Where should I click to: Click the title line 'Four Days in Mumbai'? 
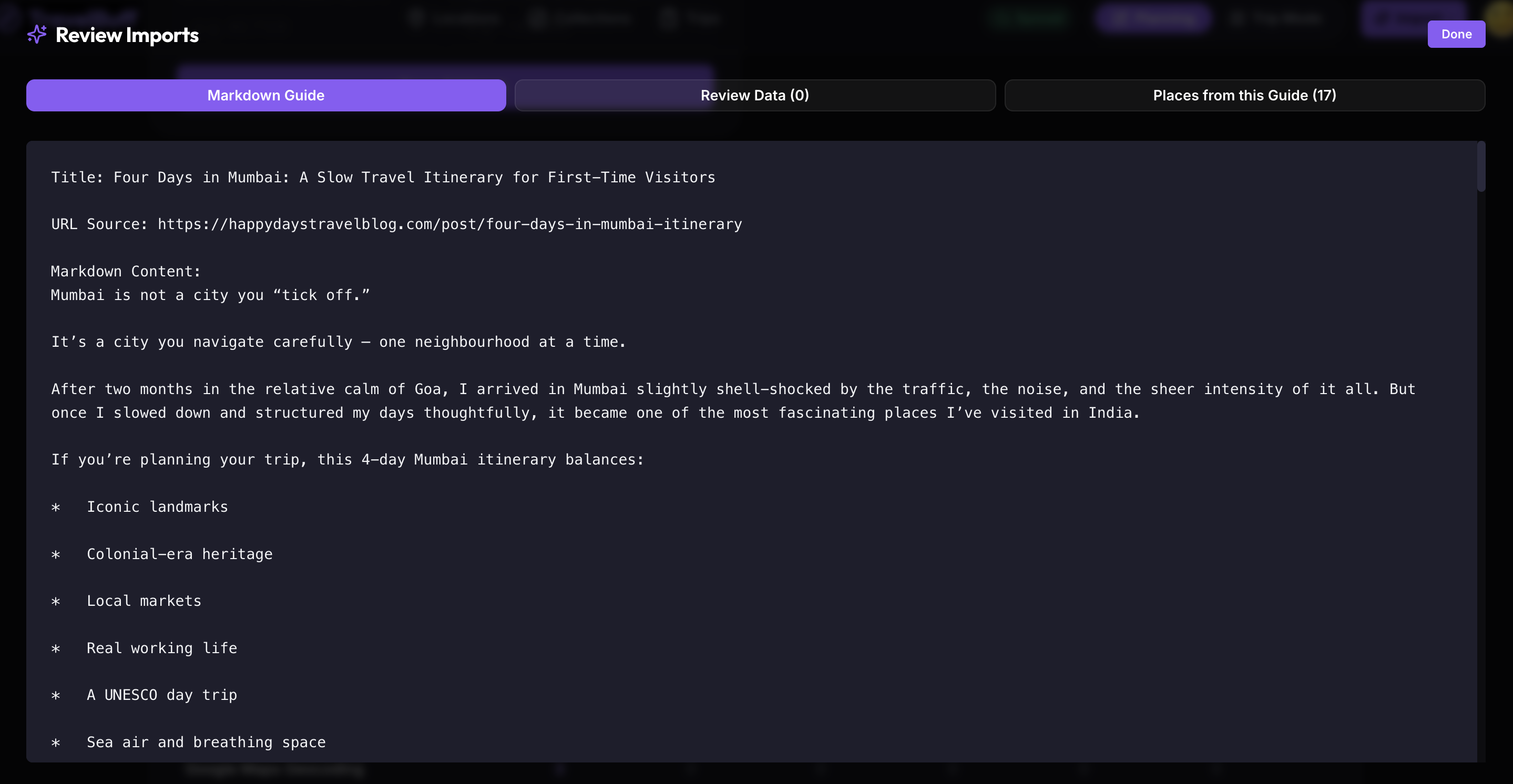(383, 178)
